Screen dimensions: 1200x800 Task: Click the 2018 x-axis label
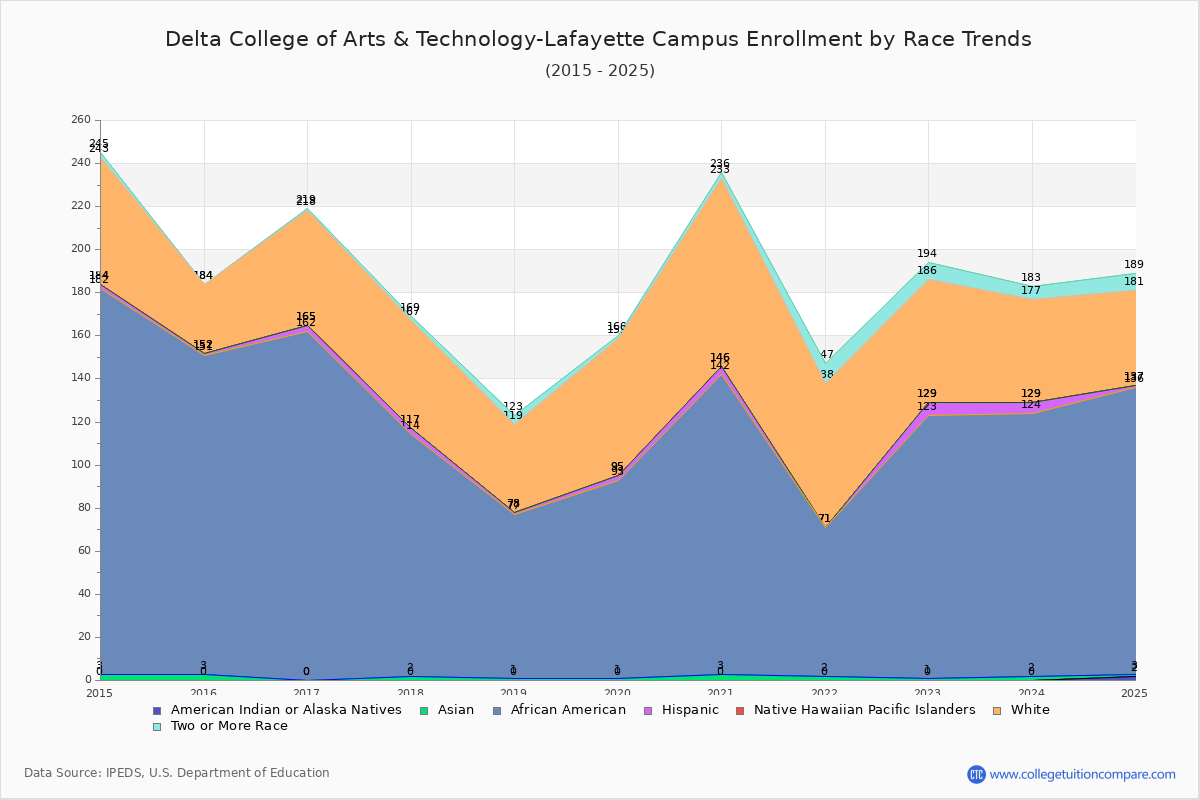411,693
